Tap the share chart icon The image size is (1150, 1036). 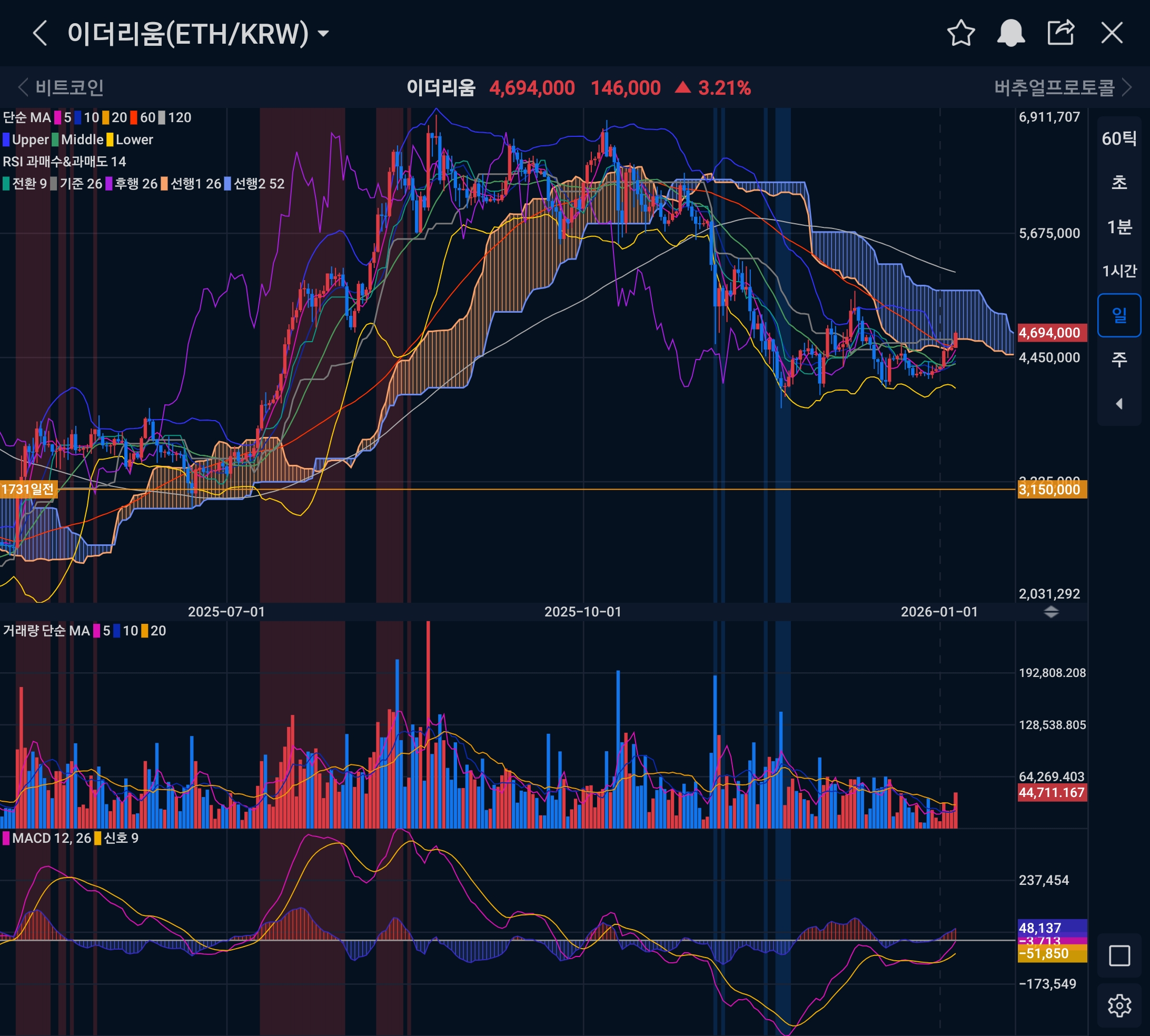click(x=1061, y=33)
